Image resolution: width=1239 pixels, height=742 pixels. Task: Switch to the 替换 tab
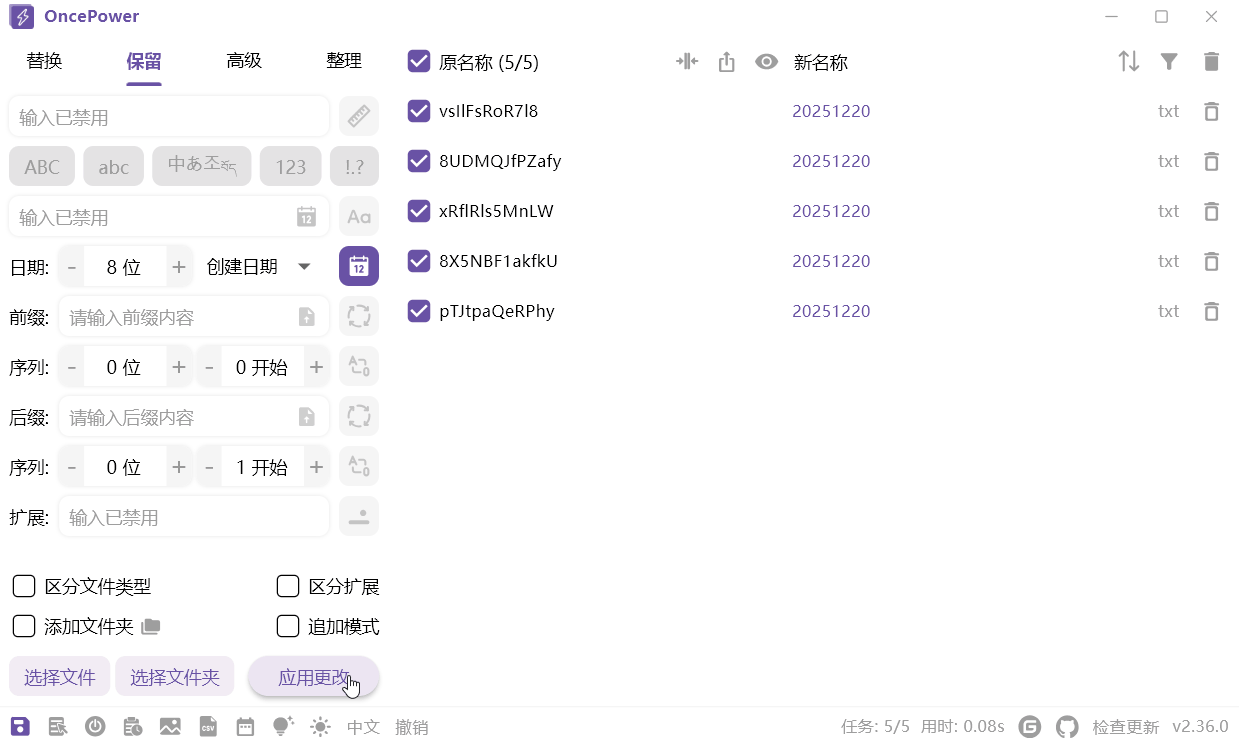pos(44,60)
